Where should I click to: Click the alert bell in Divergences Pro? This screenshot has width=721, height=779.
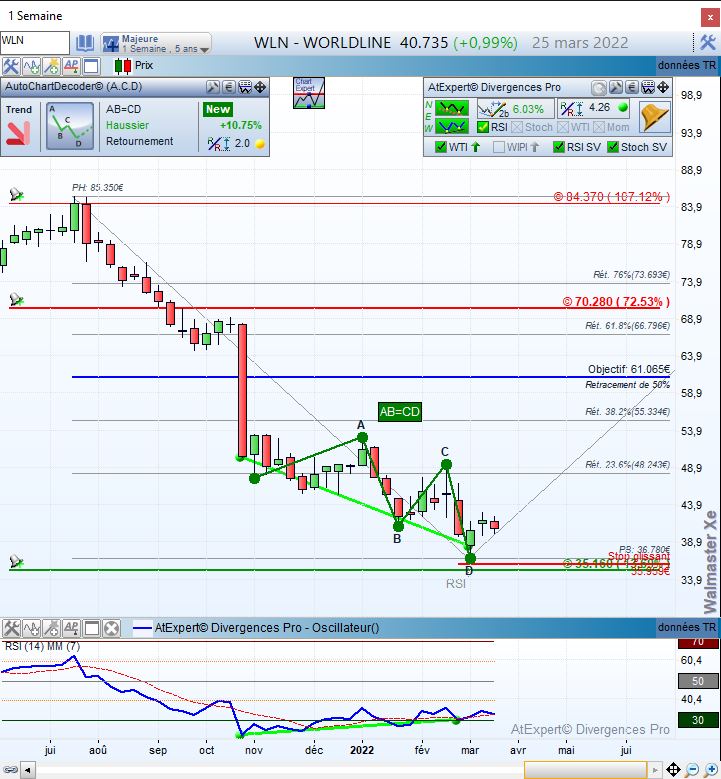[654, 117]
